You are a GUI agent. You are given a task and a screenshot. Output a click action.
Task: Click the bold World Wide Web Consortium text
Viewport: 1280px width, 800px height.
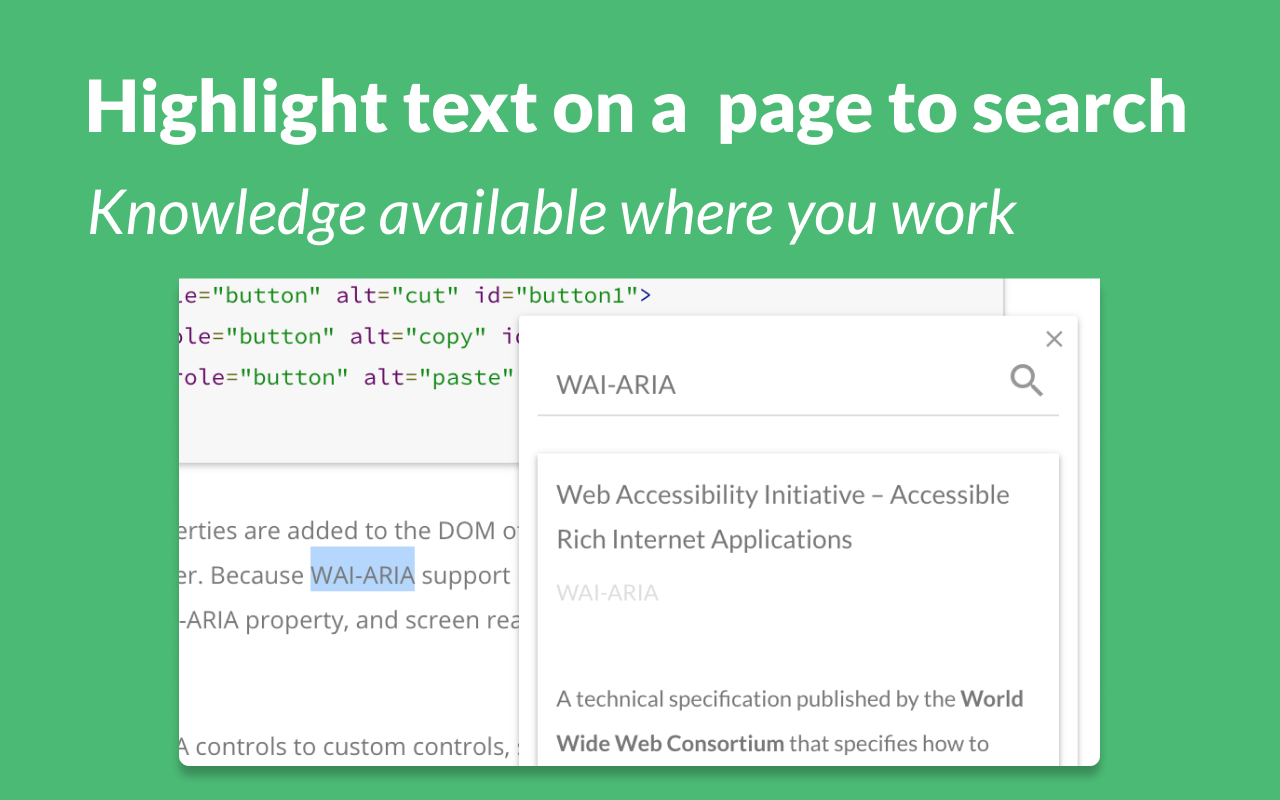click(x=790, y=721)
